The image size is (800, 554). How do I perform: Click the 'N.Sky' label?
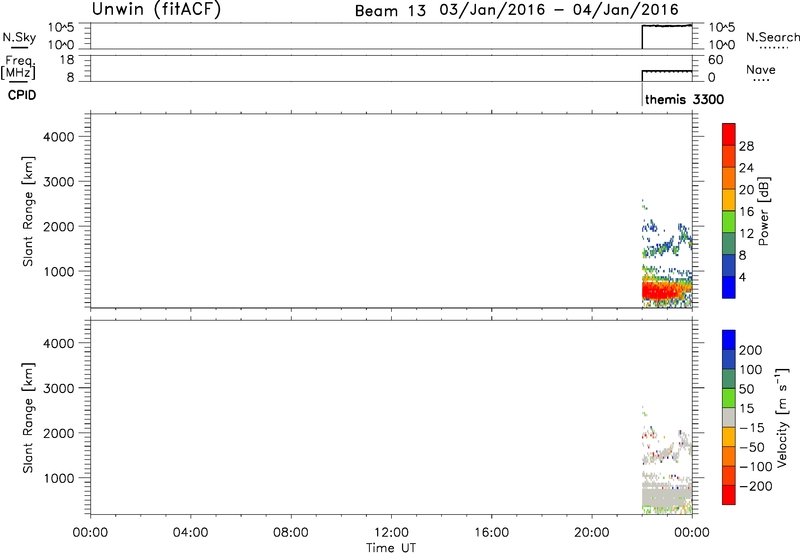[x=19, y=37]
